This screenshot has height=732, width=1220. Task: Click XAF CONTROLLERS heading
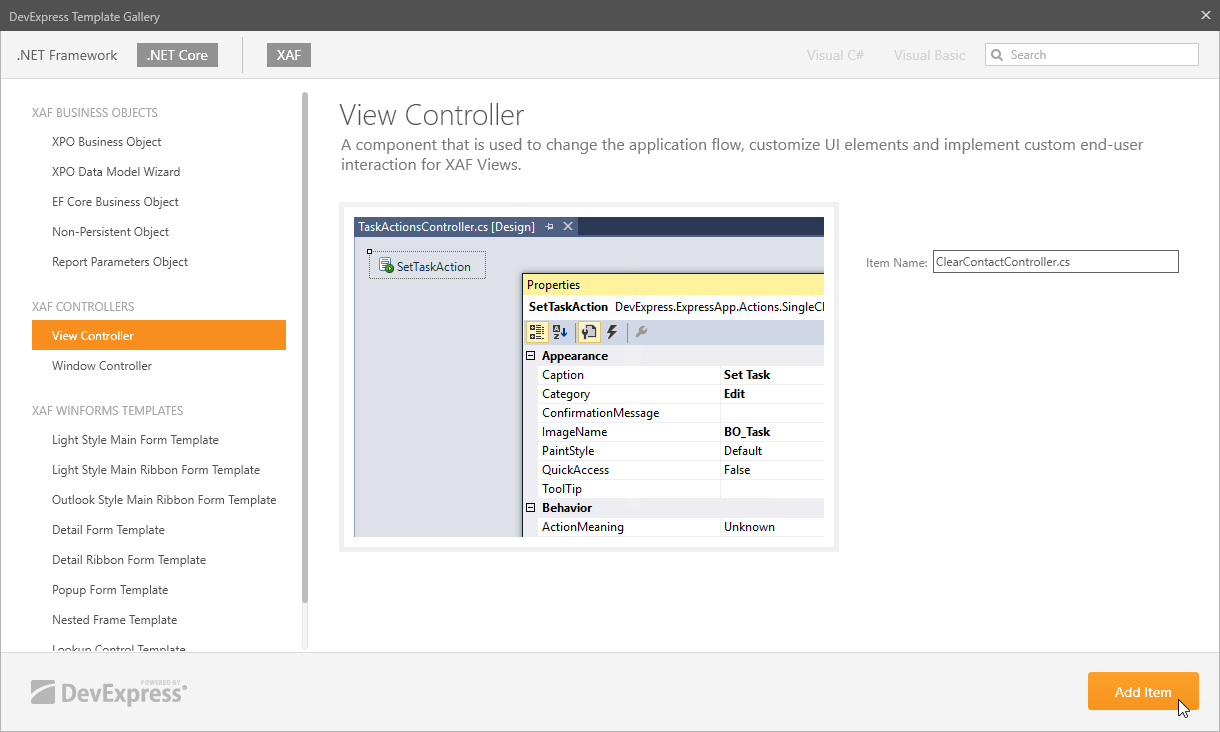[x=83, y=307]
